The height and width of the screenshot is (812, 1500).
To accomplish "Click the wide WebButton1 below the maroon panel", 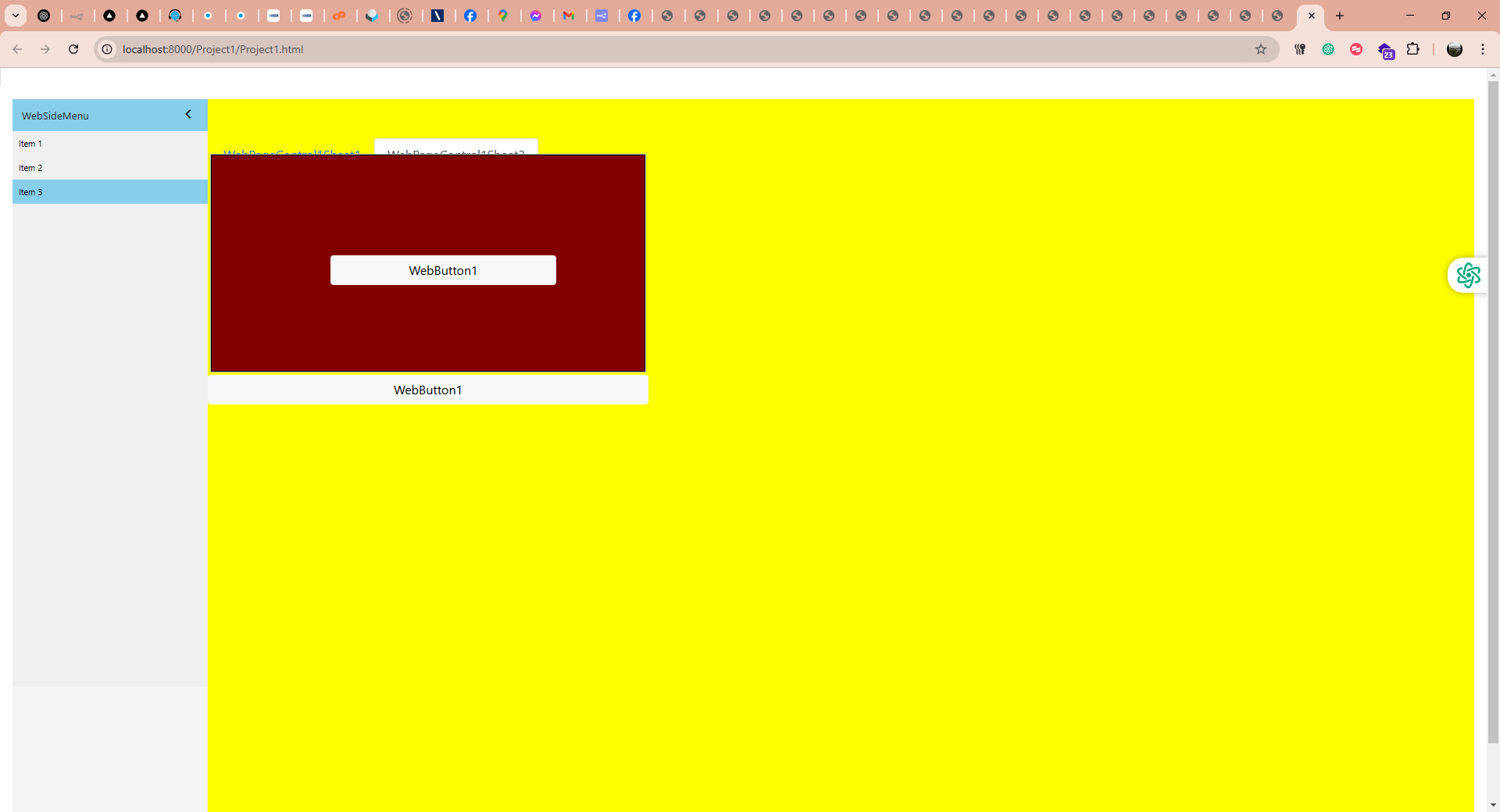I will click(x=428, y=390).
